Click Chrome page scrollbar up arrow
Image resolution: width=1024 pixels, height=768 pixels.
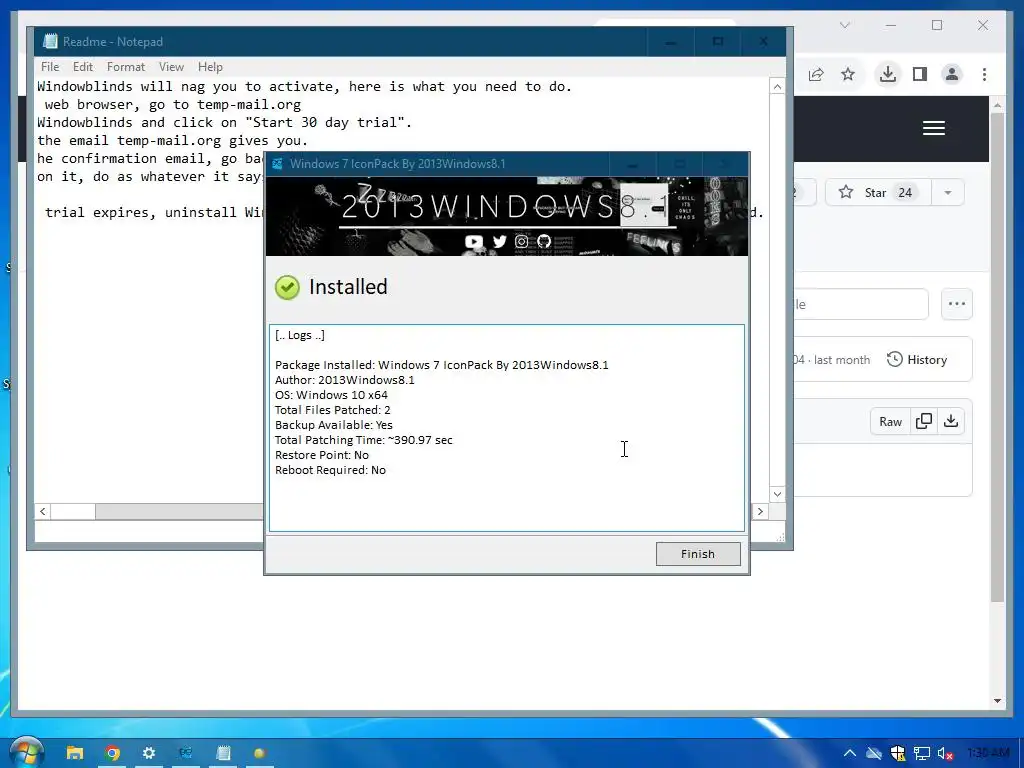[x=997, y=105]
